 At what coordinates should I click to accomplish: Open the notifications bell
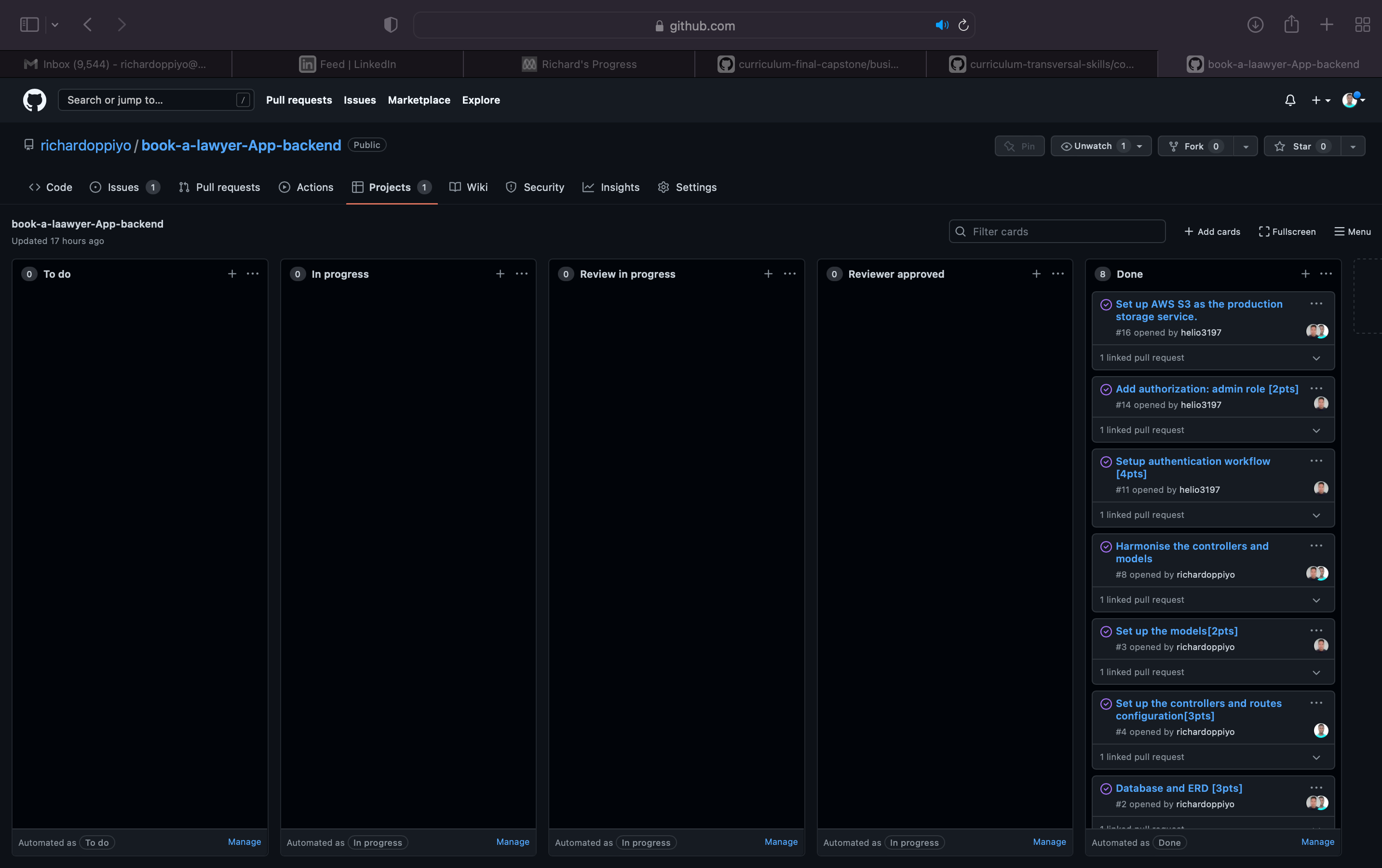pos(1289,100)
